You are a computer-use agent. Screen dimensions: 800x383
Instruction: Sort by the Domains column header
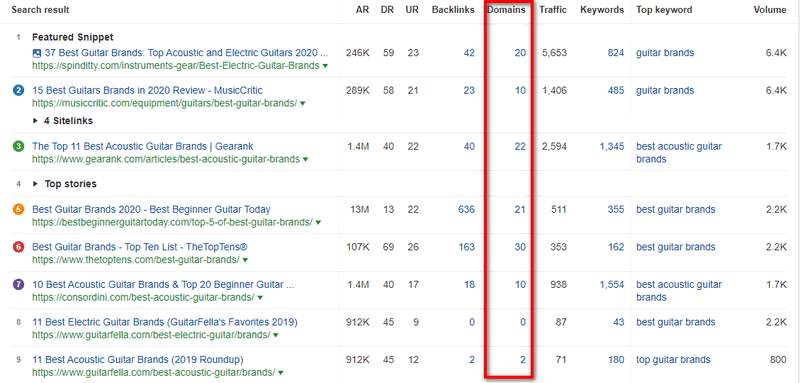coord(506,10)
